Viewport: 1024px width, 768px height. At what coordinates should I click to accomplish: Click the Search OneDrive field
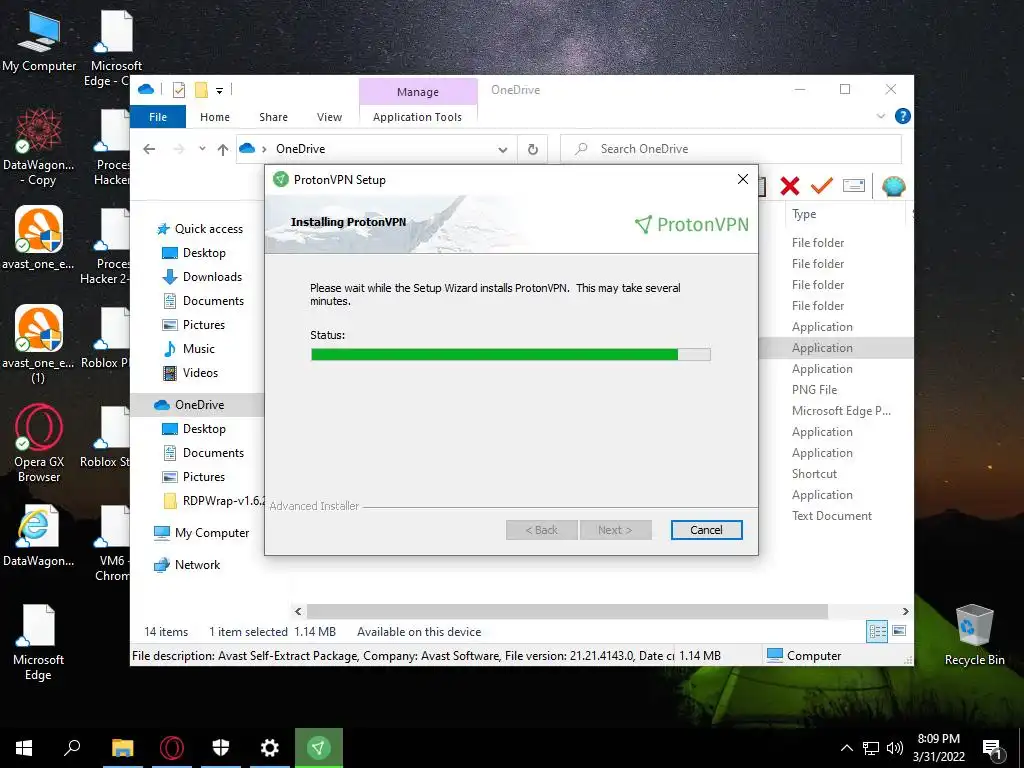(x=731, y=149)
